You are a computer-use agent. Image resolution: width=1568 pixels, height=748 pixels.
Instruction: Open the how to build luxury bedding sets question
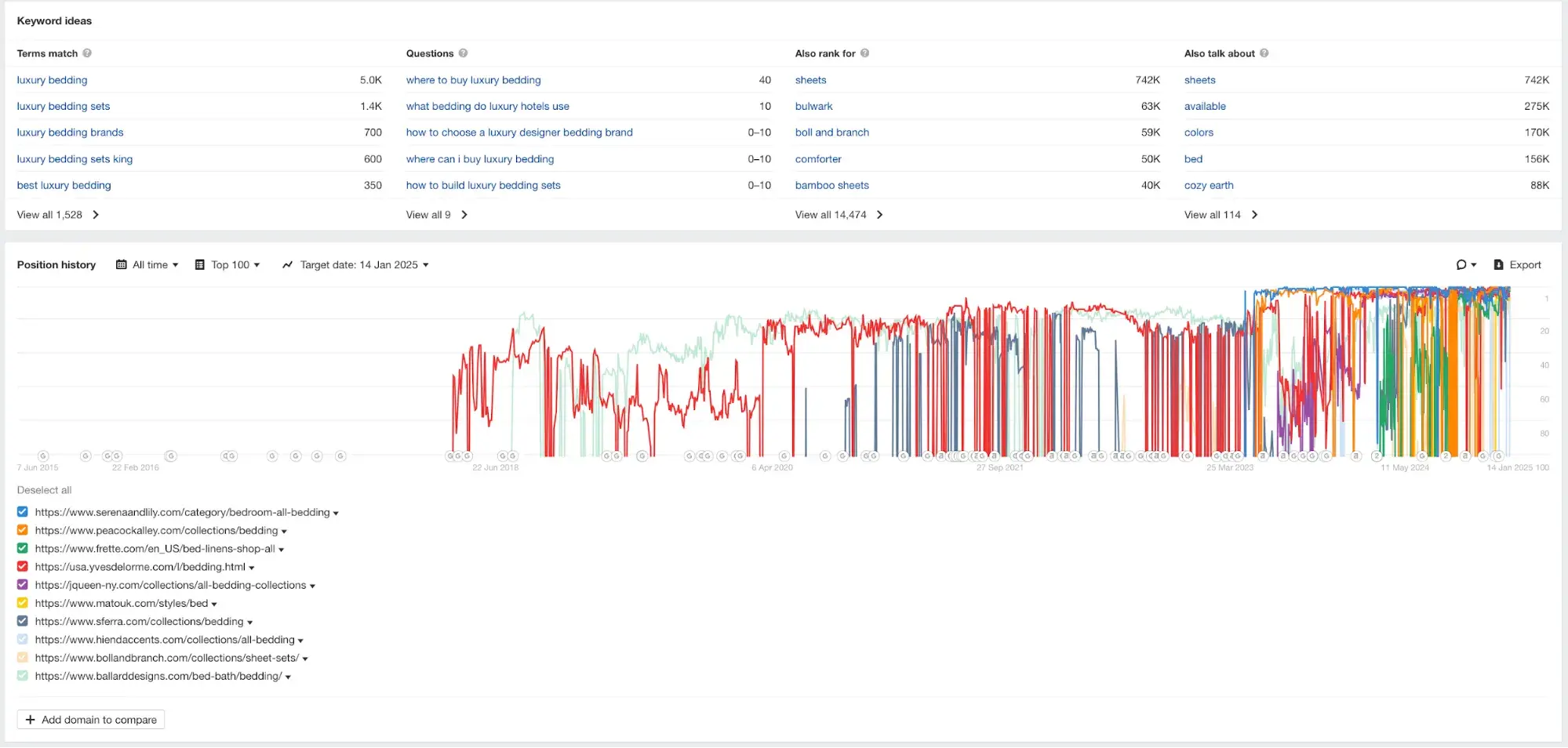click(483, 186)
